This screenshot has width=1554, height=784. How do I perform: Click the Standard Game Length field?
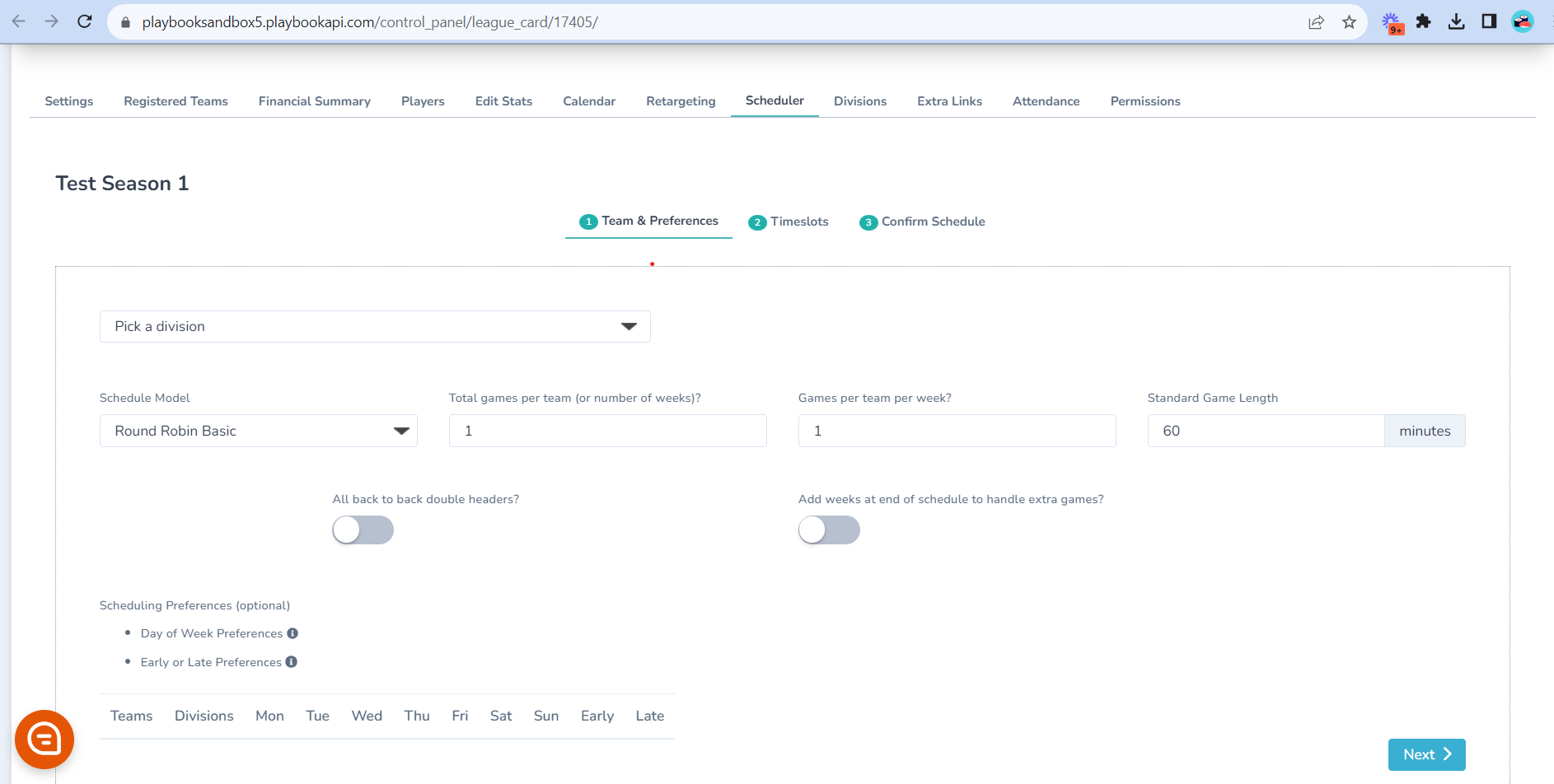click(1266, 431)
